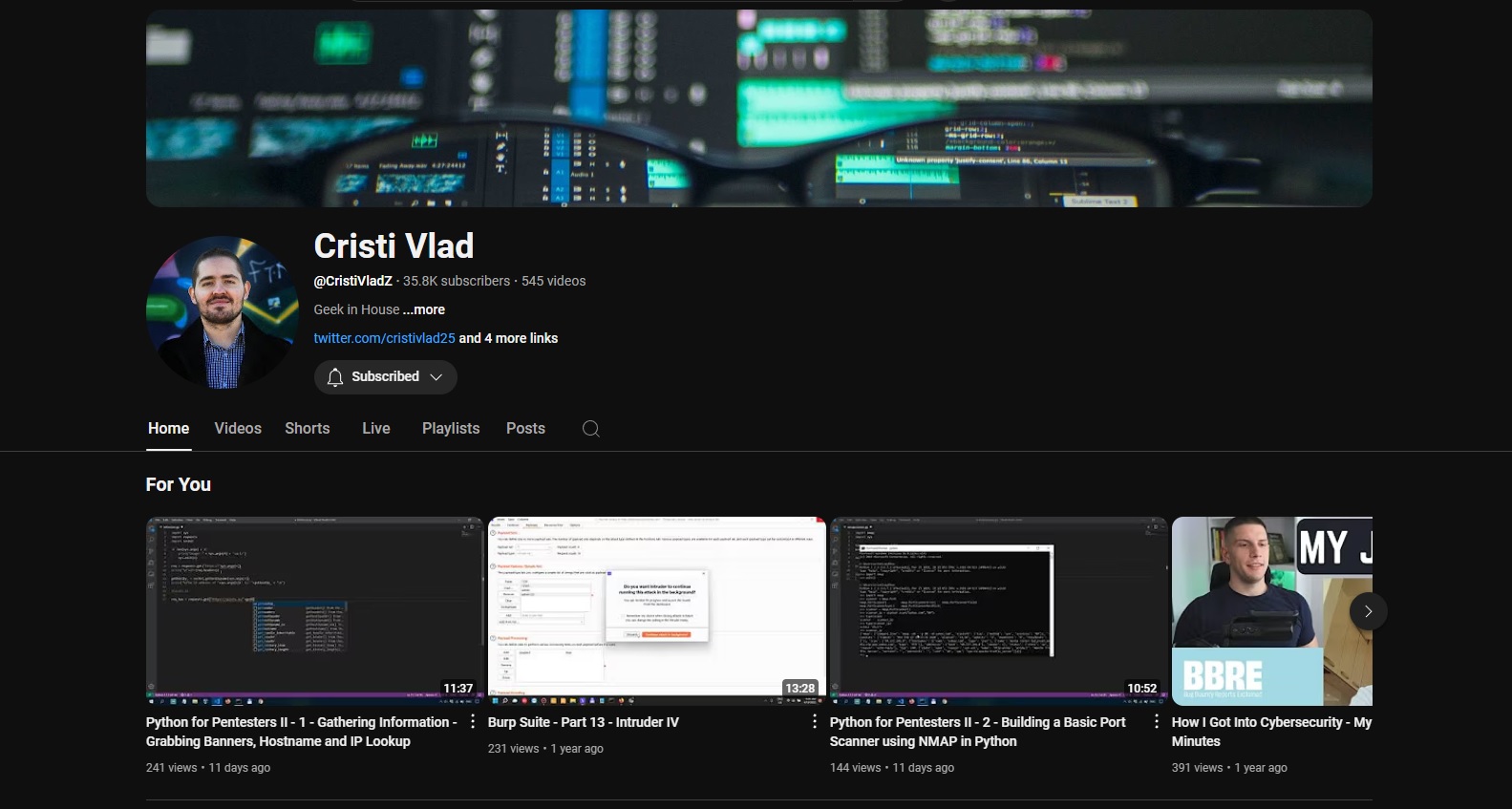Switch to the Shorts tab

[308, 429]
